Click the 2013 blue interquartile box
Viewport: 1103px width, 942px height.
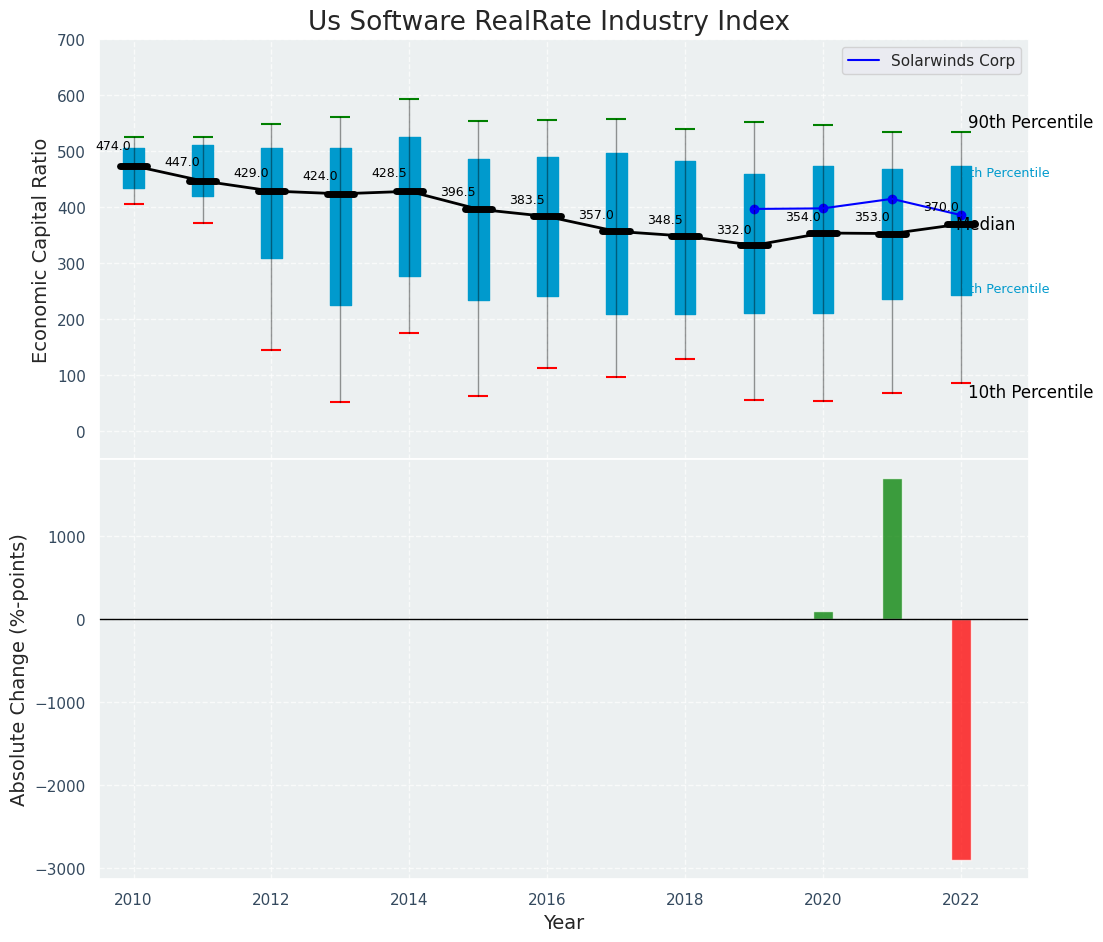point(341,227)
